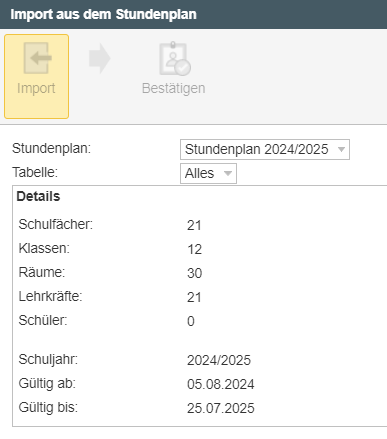Viewport: 387px width, 439px height.
Task: Click the Klassen count value 12
Action: click(x=194, y=249)
